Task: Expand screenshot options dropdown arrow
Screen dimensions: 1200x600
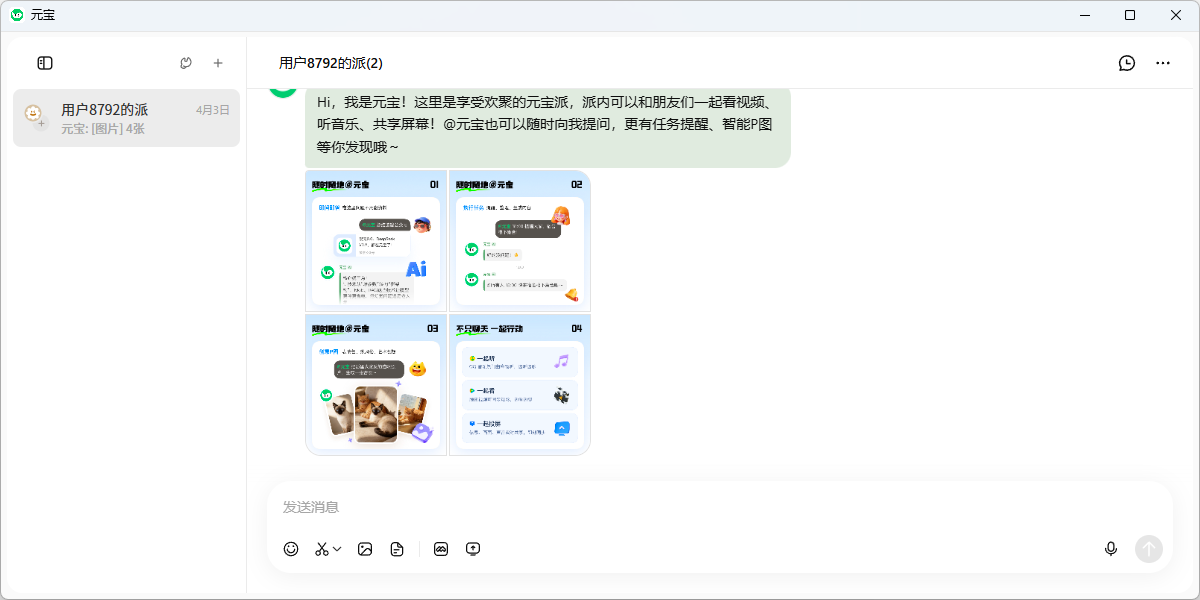Action: tap(337, 549)
